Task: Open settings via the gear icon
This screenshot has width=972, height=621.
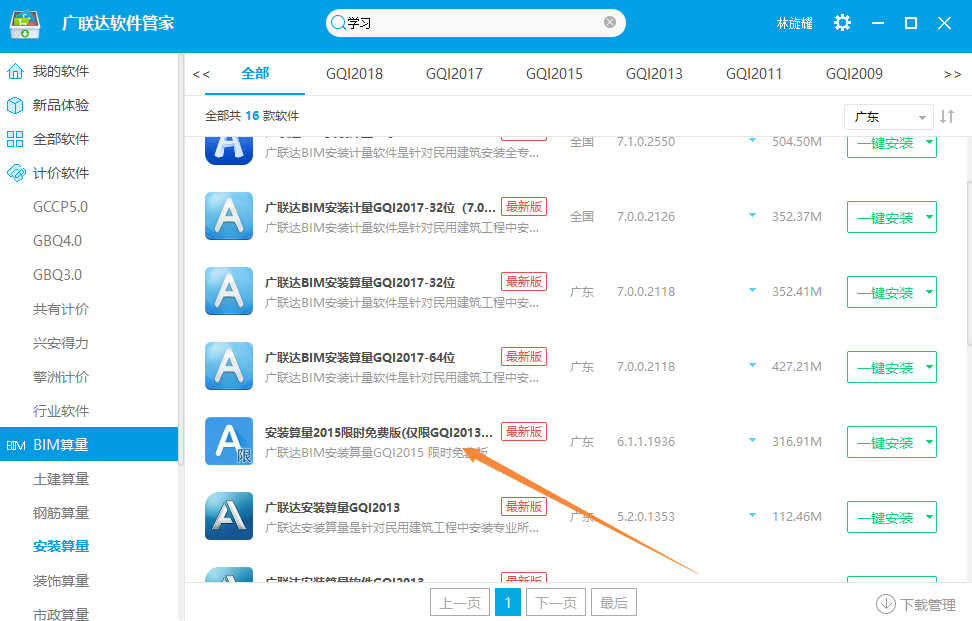Action: pos(842,23)
